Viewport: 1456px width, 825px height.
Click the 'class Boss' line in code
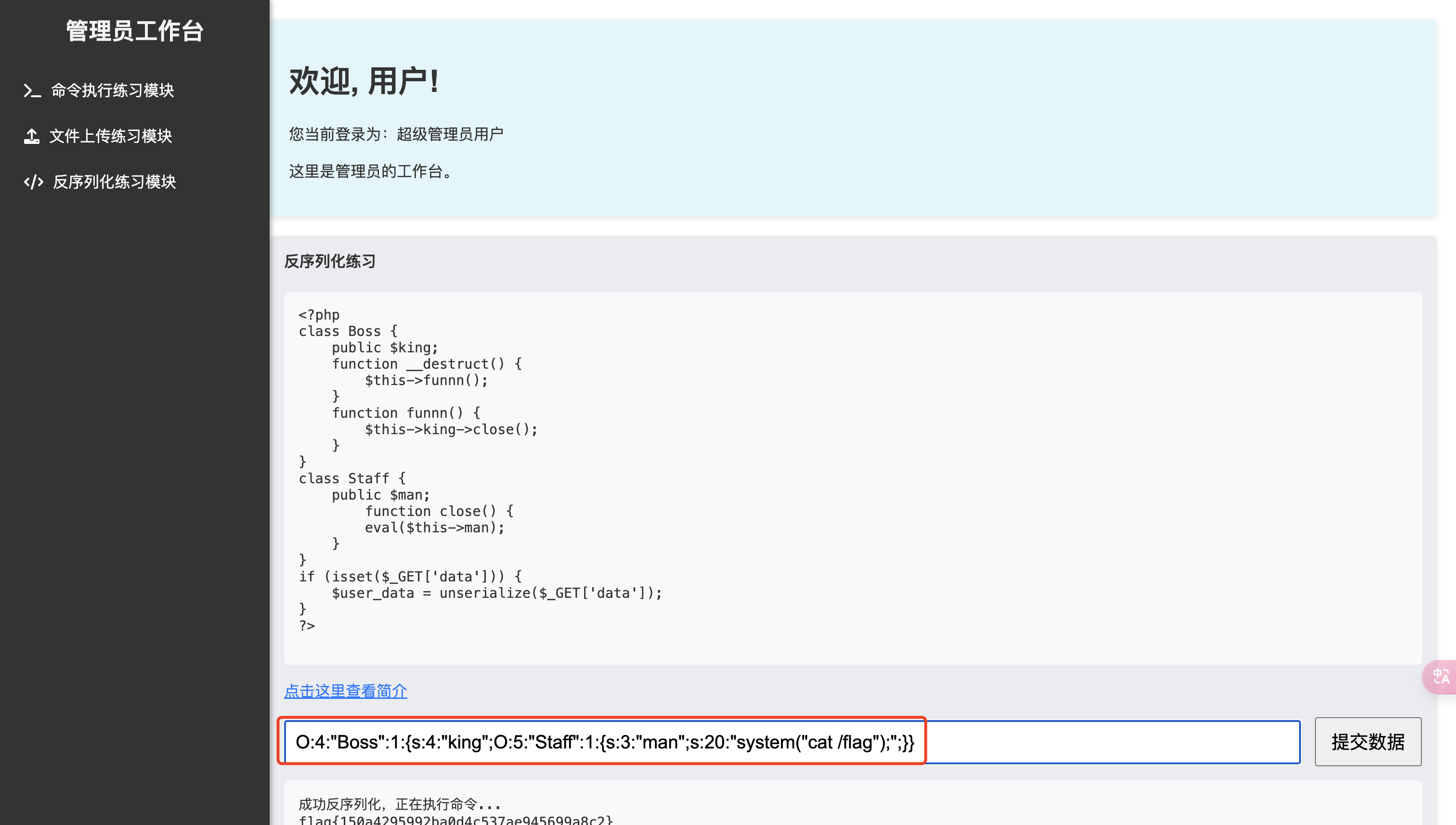348,331
